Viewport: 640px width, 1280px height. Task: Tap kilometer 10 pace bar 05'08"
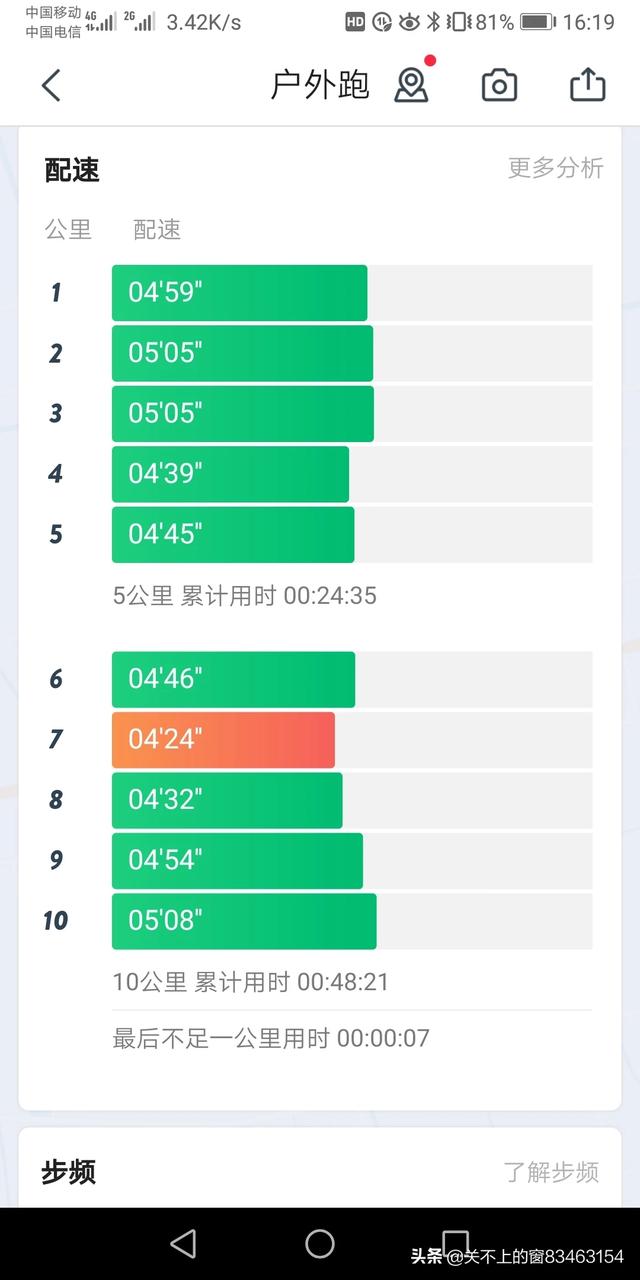pos(244,921)
